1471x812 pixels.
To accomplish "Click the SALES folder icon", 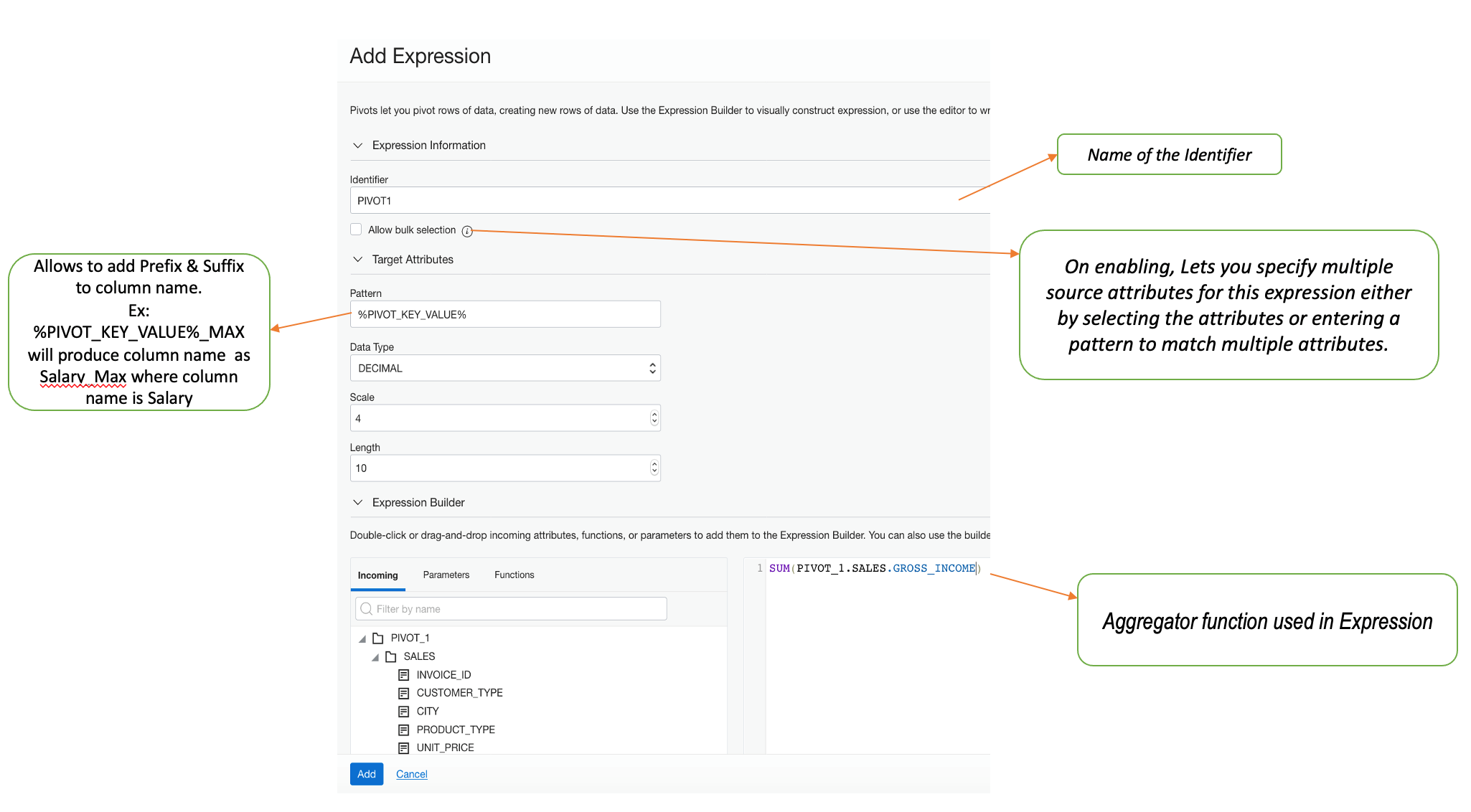I will 391,656.
